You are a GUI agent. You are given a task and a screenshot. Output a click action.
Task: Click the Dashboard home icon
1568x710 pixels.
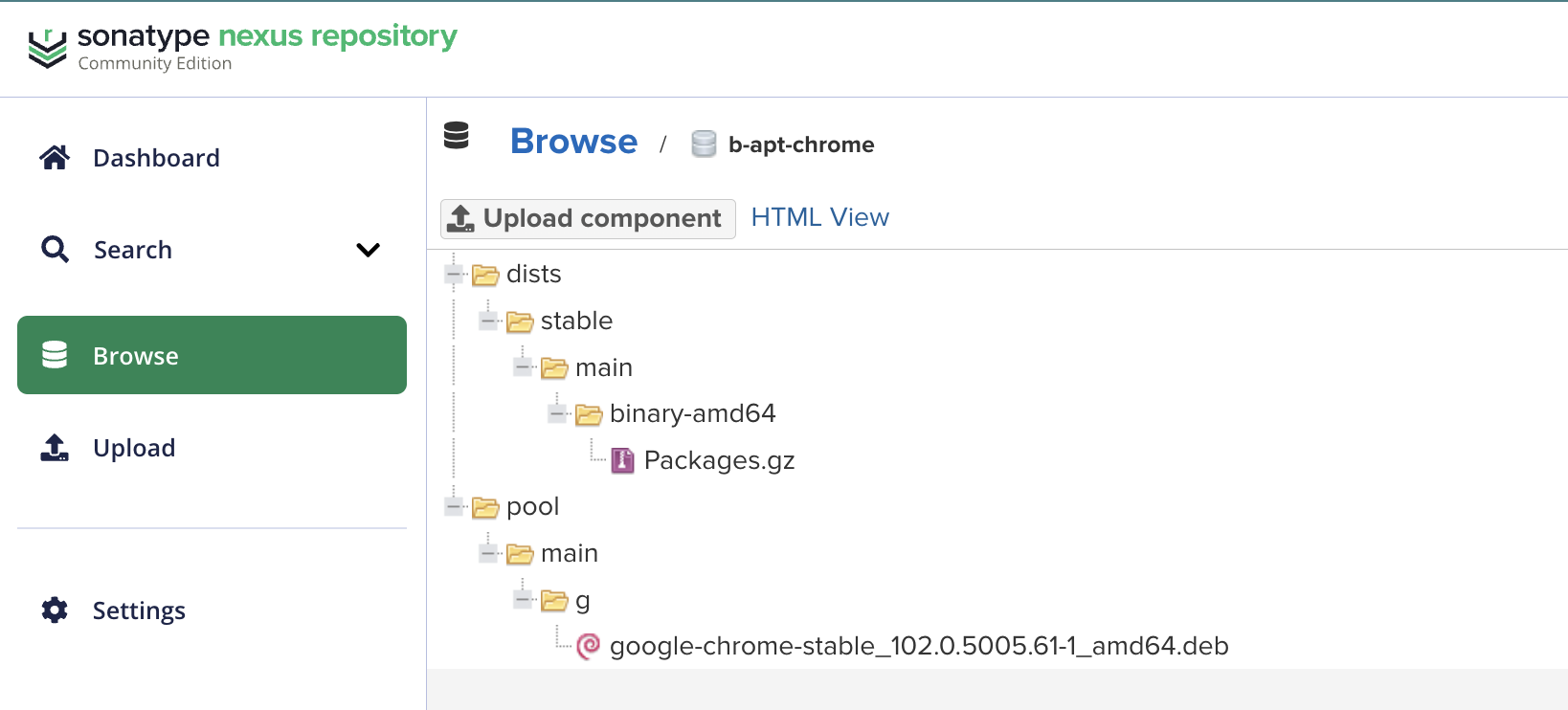55,158
